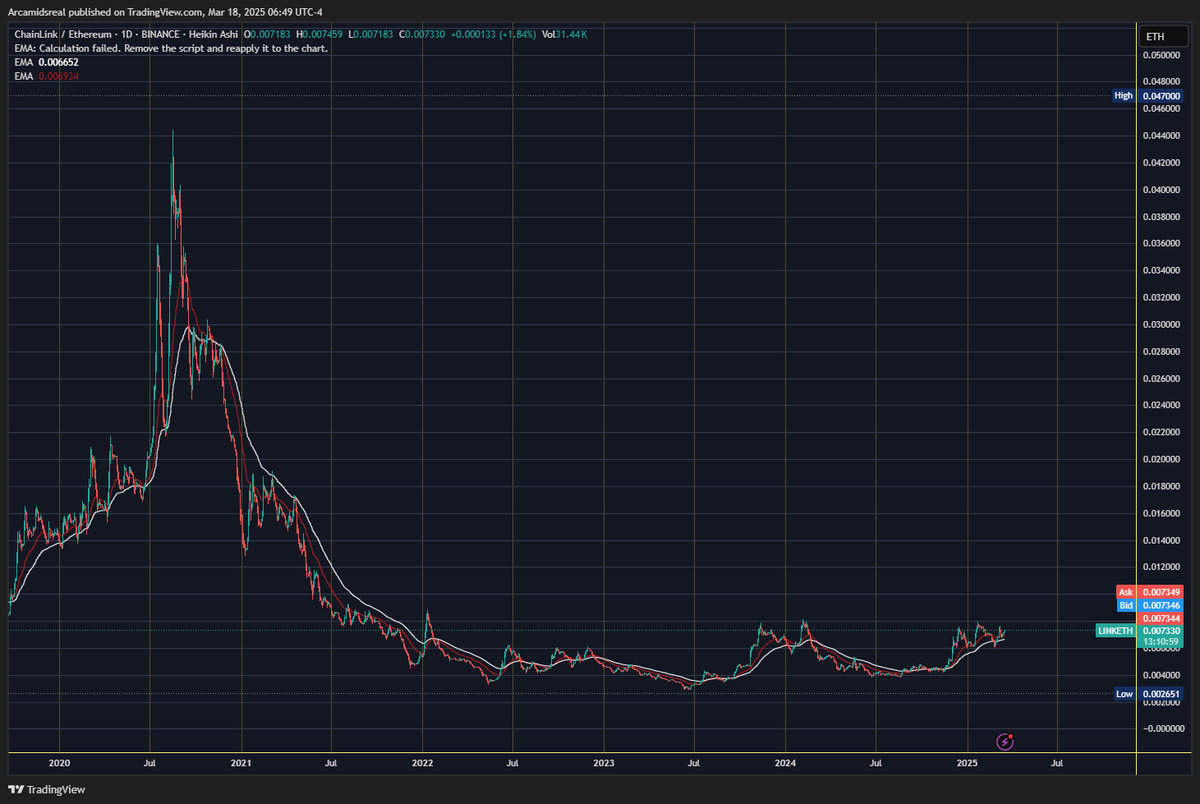1200x804 pixels.
Task: Click the 0.050000 price axis label
Action: tap(1164, 55)
